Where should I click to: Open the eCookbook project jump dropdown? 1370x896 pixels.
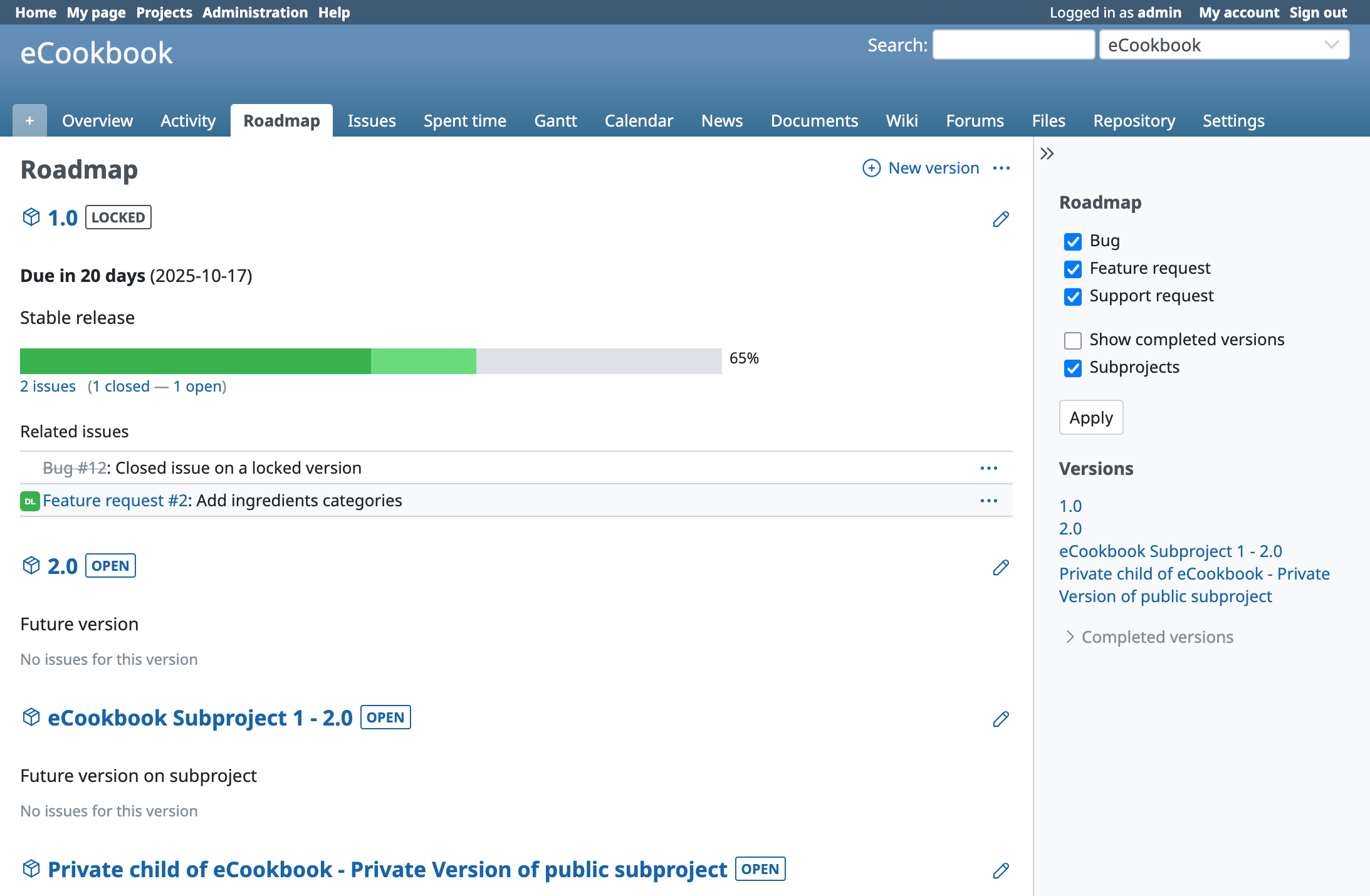coord(1223,45)
